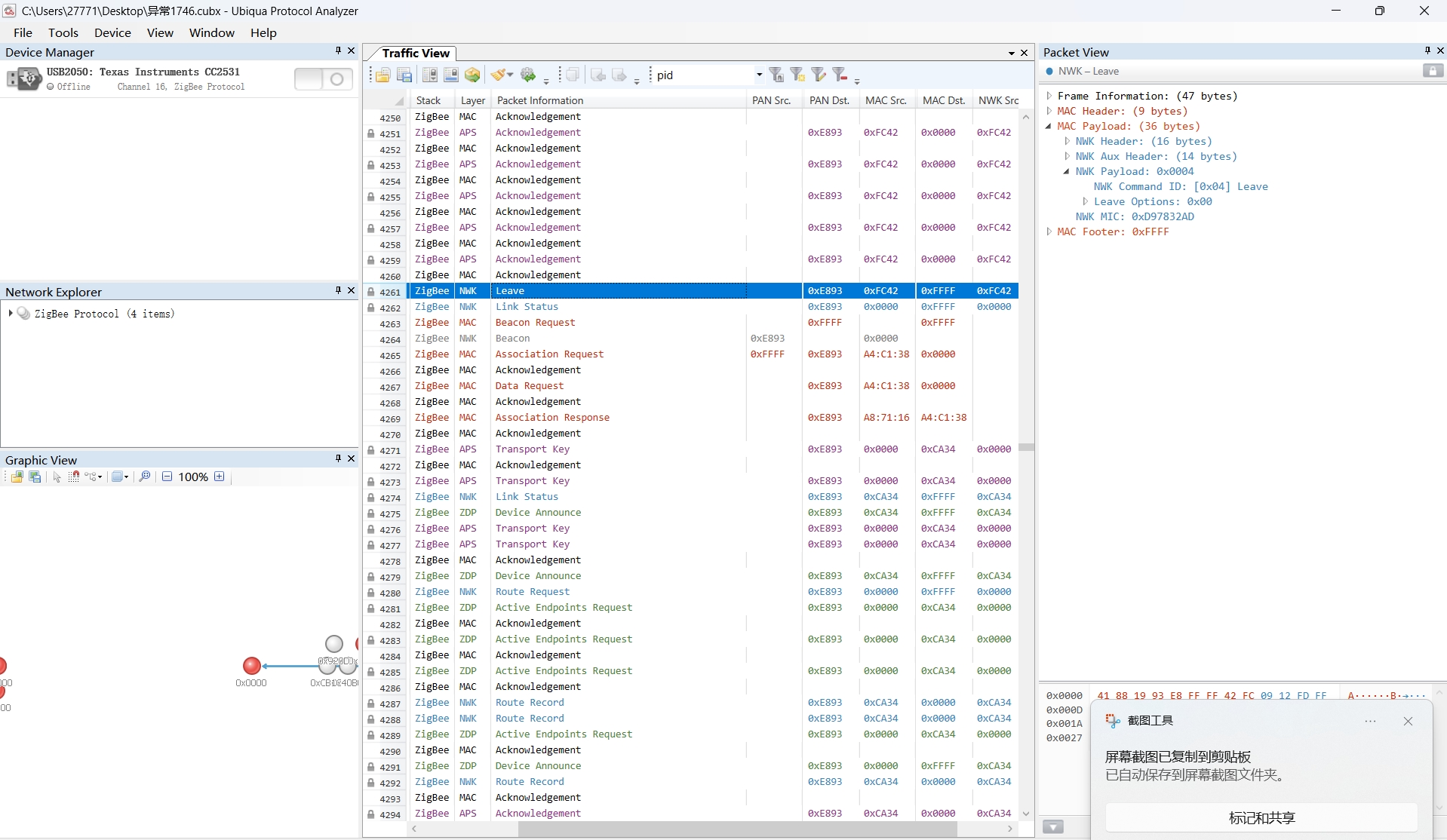Select the Beacon Request row 4263

point(690,323)
